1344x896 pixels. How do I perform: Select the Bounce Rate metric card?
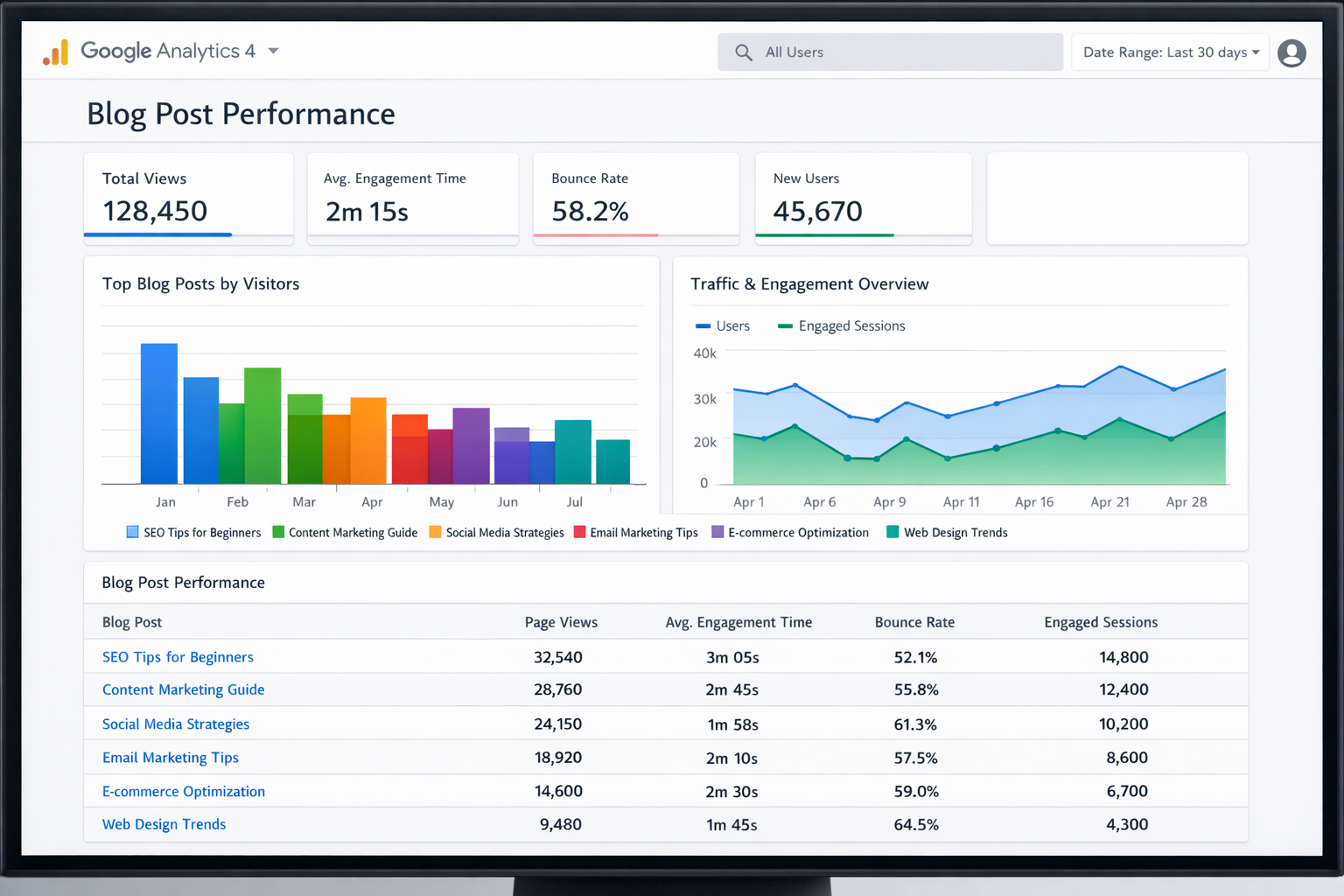636,195
